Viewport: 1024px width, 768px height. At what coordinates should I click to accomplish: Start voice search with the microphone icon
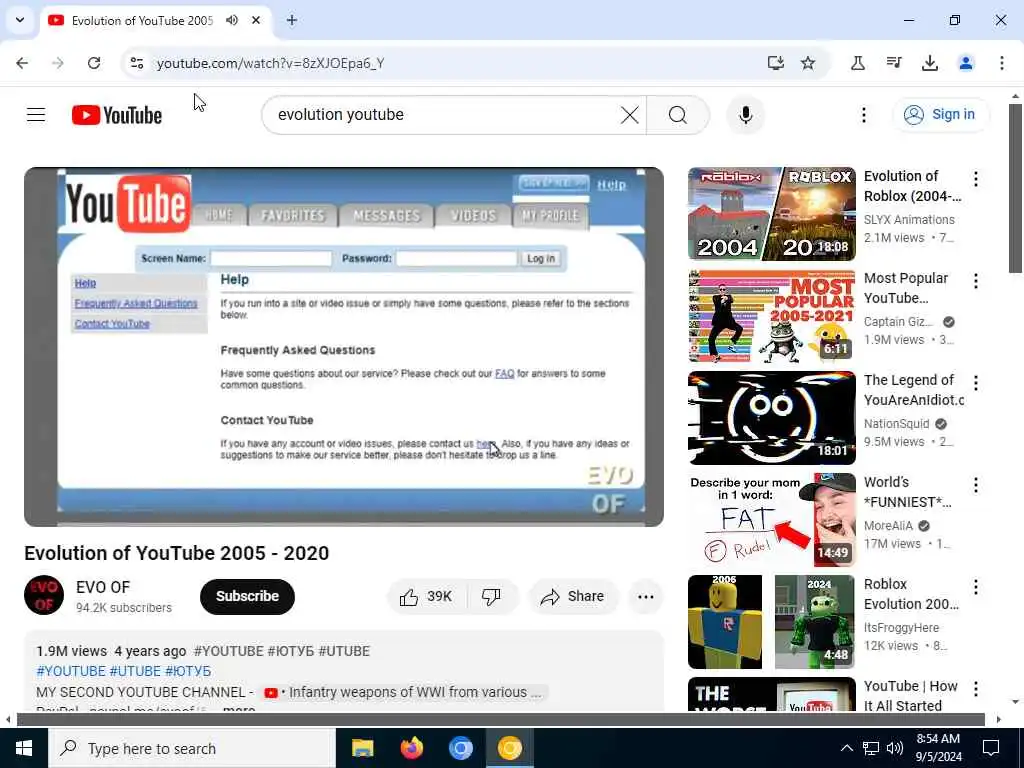tap(745, 115)
